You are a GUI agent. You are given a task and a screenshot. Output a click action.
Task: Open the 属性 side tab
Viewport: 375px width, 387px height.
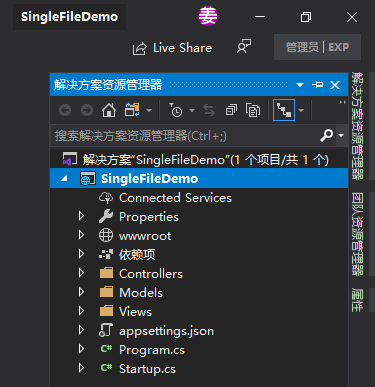tap(357, 300)
